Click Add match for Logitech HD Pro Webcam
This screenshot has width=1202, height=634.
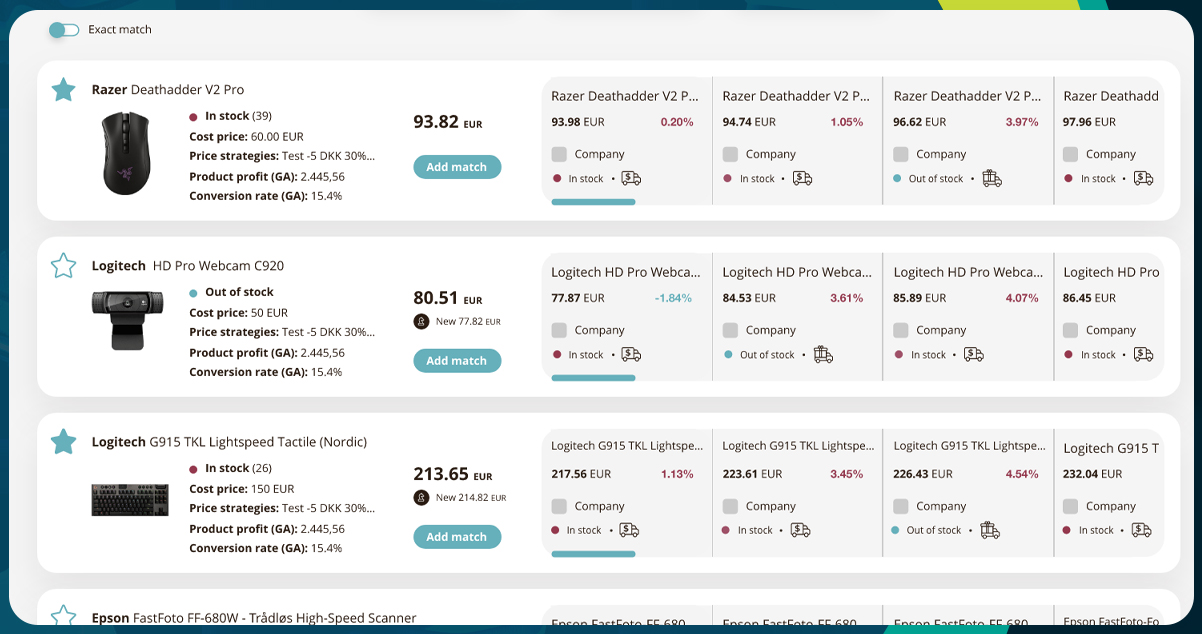457,361
